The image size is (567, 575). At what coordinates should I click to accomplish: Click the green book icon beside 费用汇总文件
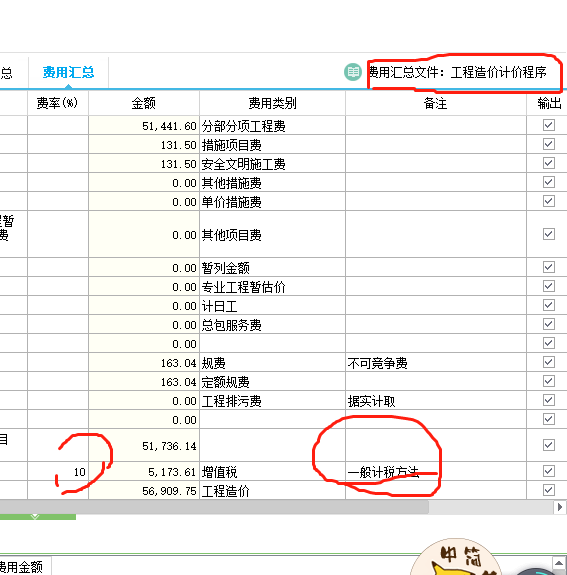click(x=353, y=72)
